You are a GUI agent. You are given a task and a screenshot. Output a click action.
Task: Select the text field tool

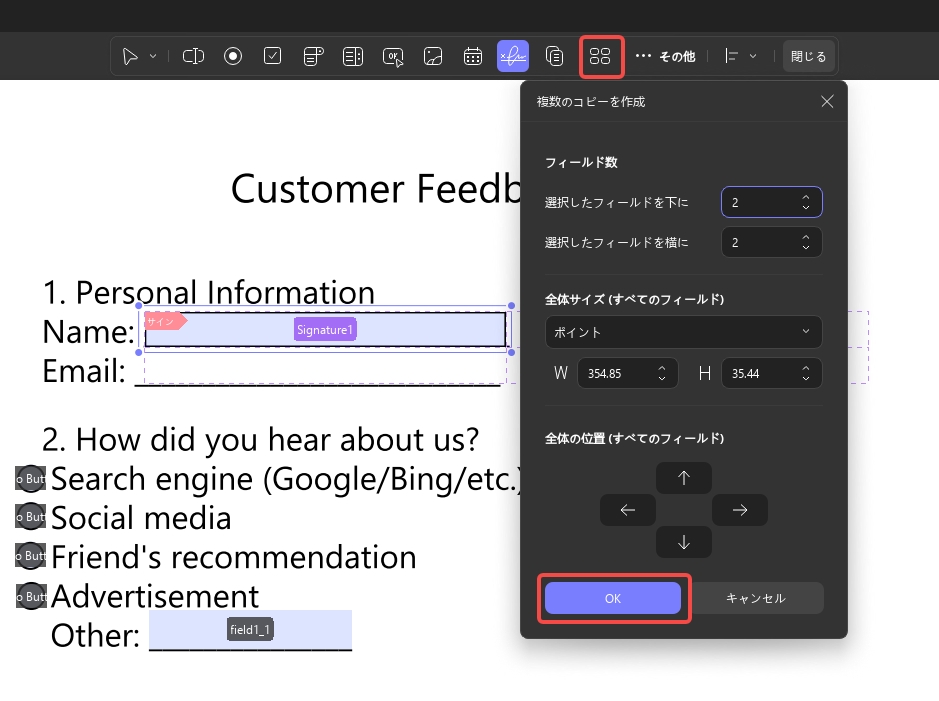click(x=193, y=56)
